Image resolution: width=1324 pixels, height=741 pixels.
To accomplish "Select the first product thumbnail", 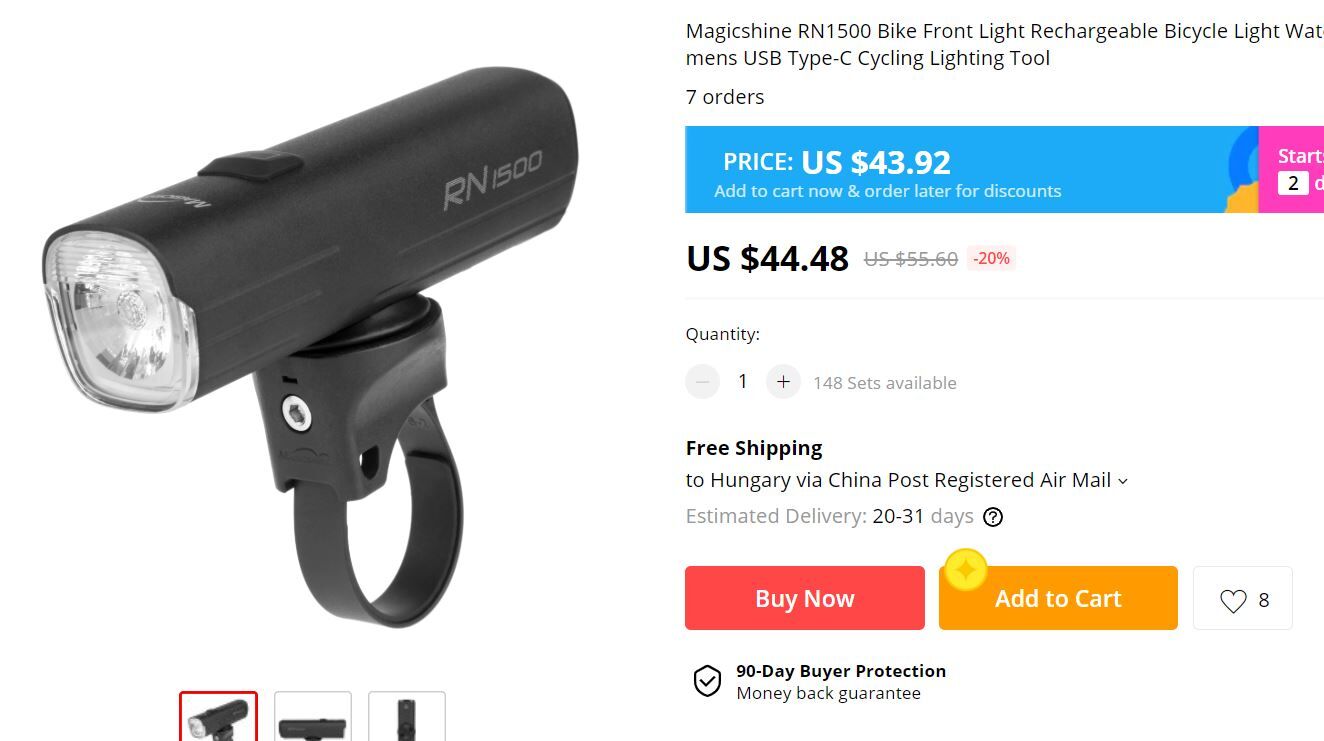I will [218, 716].
